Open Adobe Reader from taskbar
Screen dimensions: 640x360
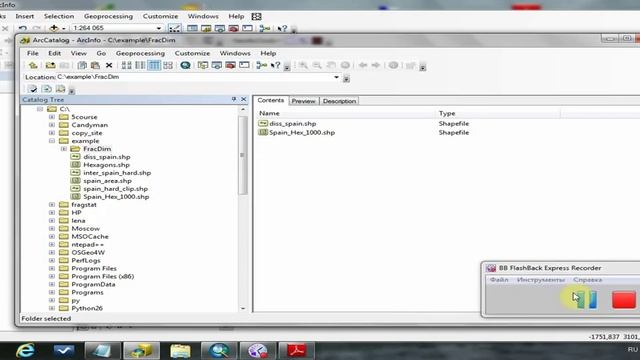tap(296, 351)
